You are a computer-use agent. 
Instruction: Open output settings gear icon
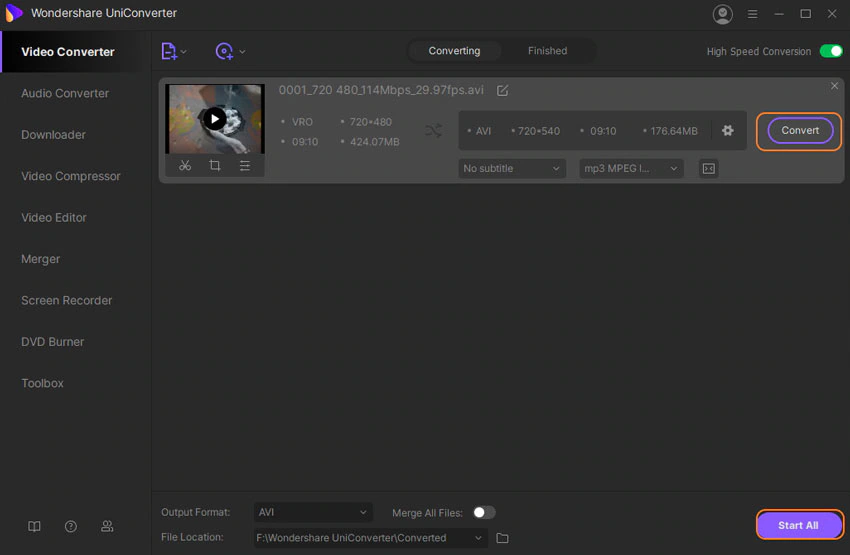tap(727, 131)
